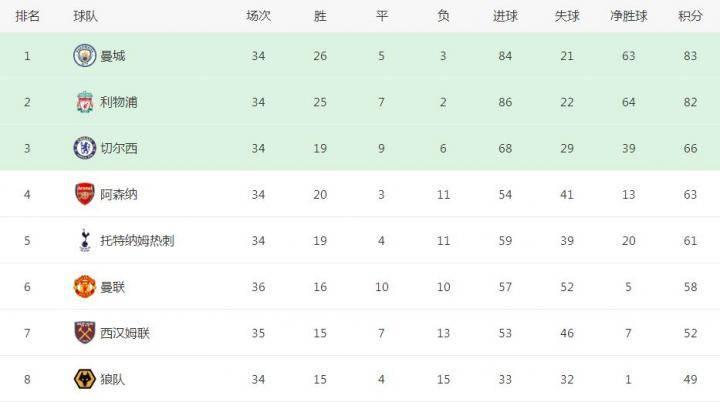Select the 西汉姆联 team name
This screenshot has height=402, width=720.
click(x=125, y=333)
